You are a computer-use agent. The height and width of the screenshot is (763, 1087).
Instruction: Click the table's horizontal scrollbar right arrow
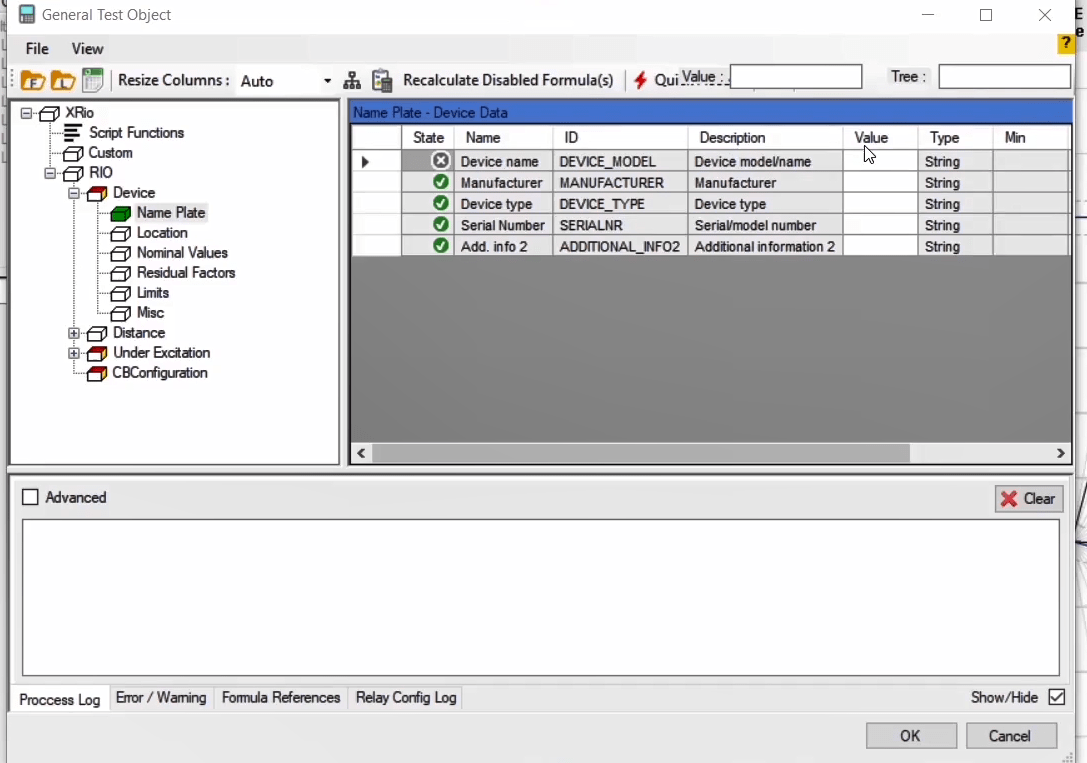click(1061, 454)
